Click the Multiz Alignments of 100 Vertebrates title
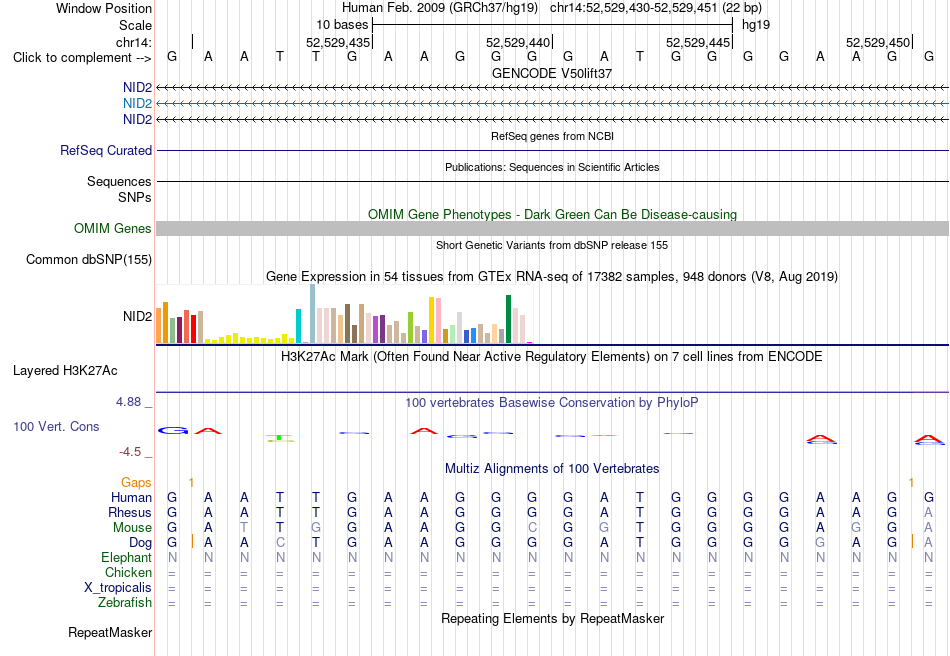This screenshot has width=950, height=656. 552,469
